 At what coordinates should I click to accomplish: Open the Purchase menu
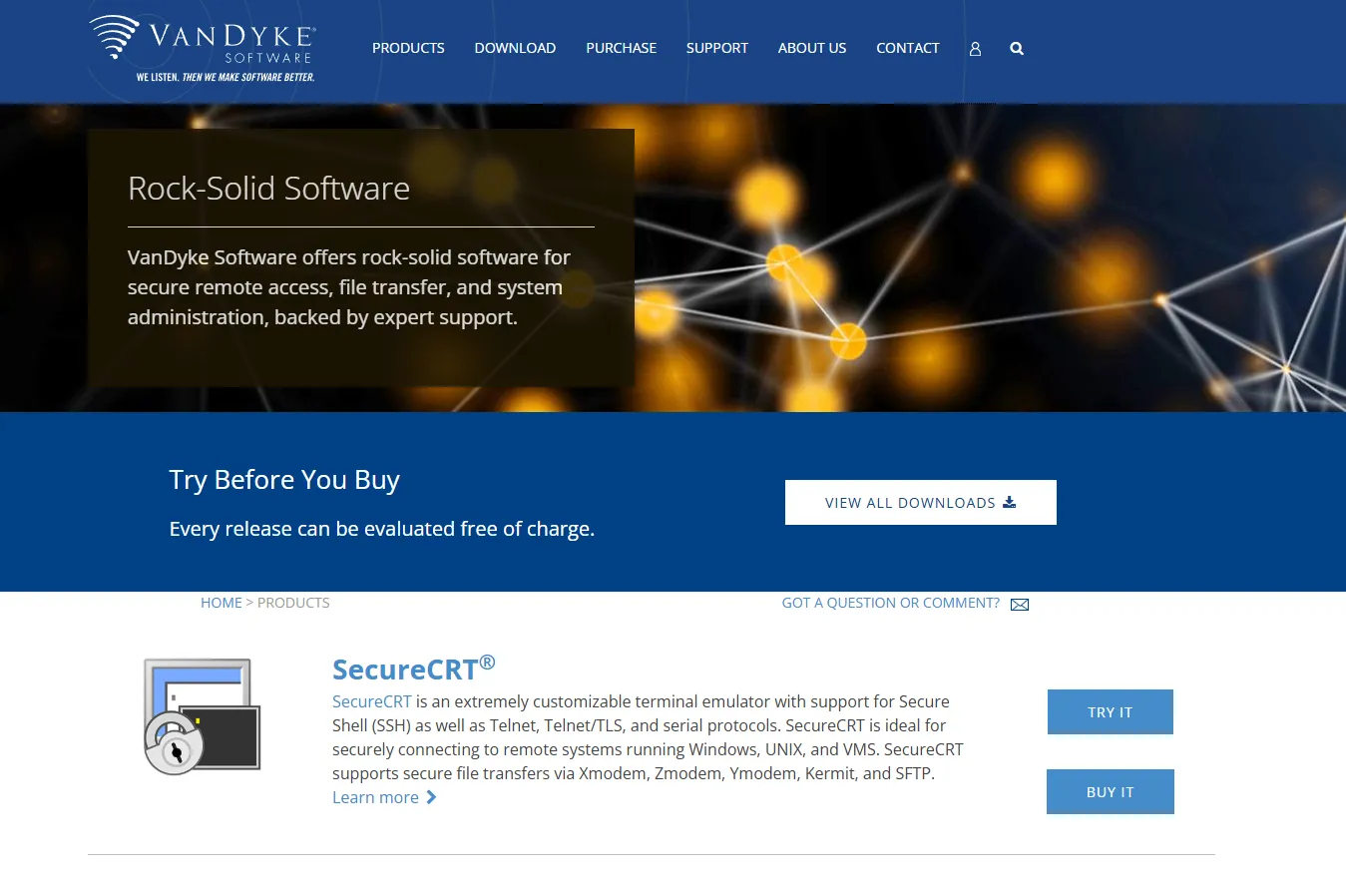[621, 48]
